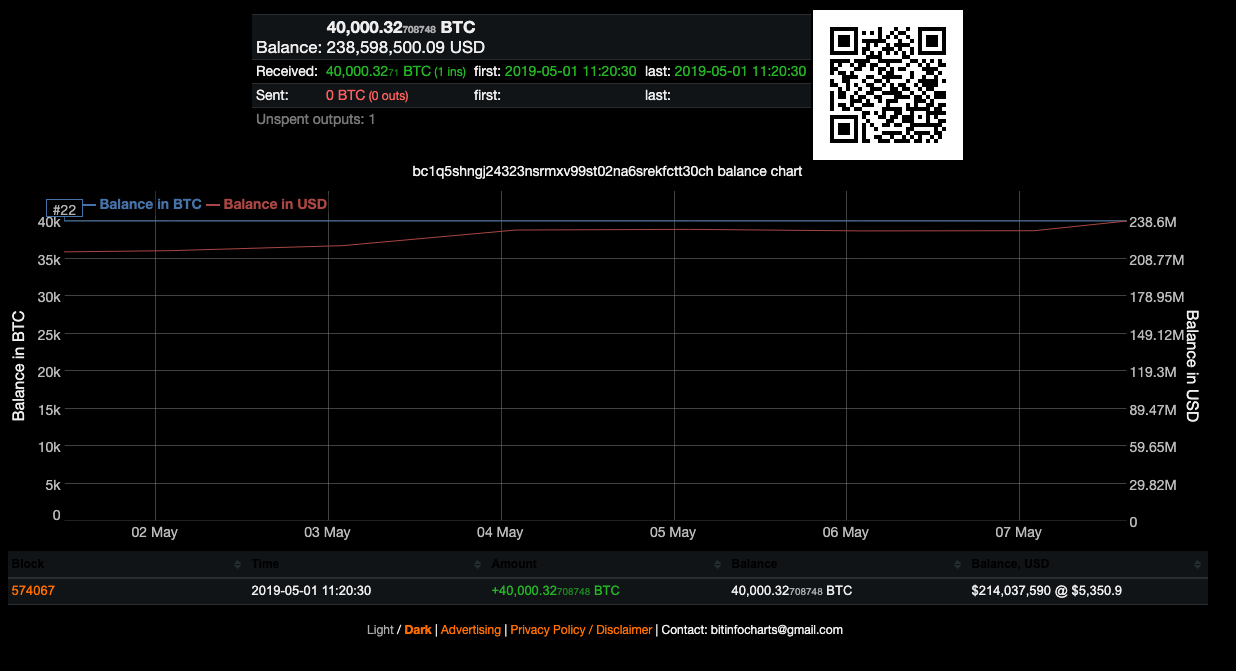Click sort arrows in Balance column
Image resolution: width=1236 pixels, height=671 pixels.
coord(957,565)
